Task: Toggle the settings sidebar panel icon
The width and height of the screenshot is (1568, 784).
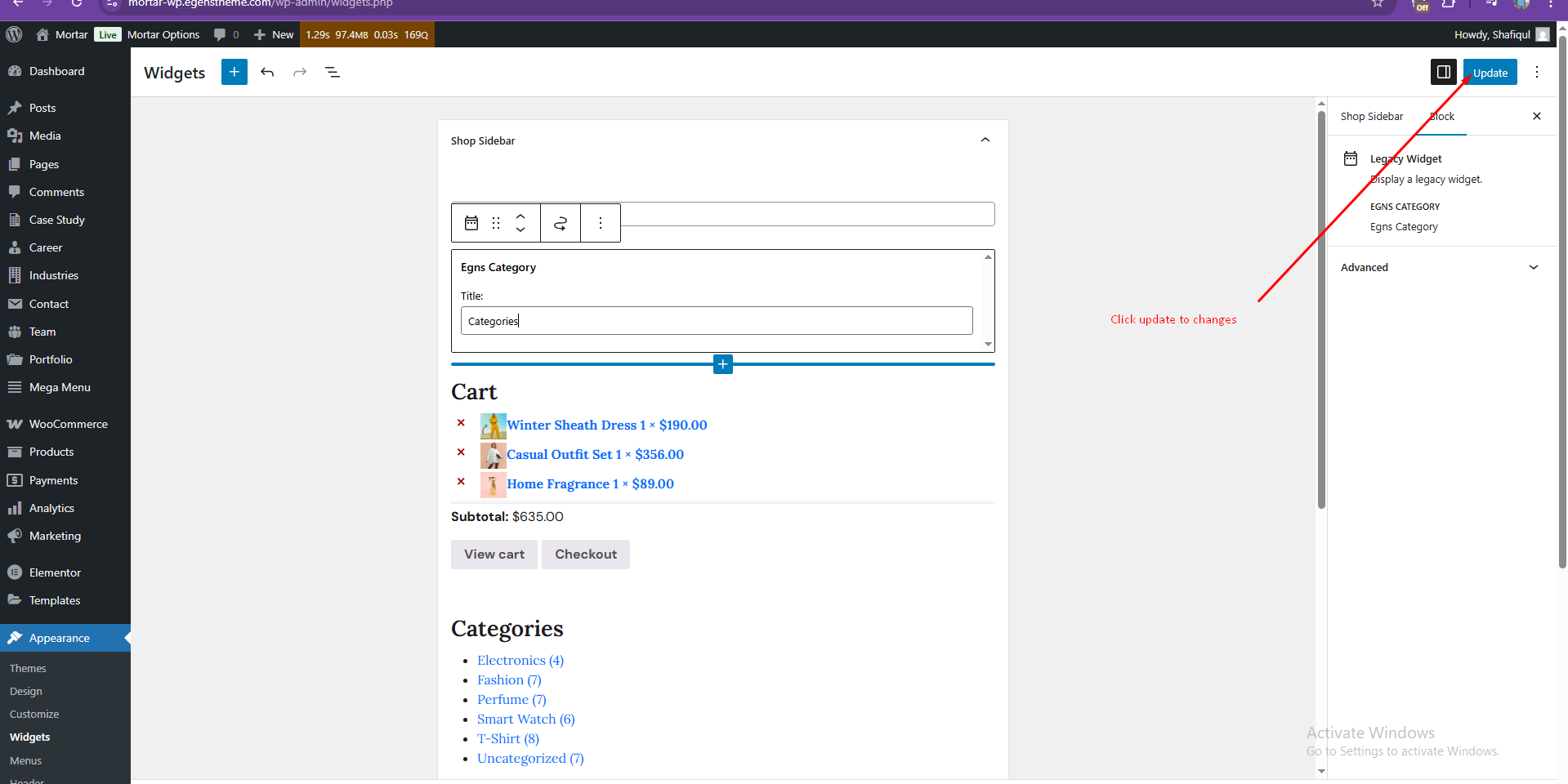Action: (x=1444, y=72)
